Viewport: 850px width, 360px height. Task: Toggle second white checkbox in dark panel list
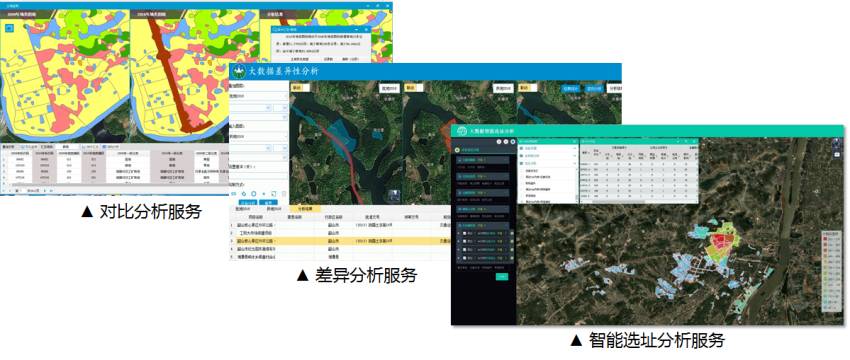pyautogui.click(x=465, y=242)
